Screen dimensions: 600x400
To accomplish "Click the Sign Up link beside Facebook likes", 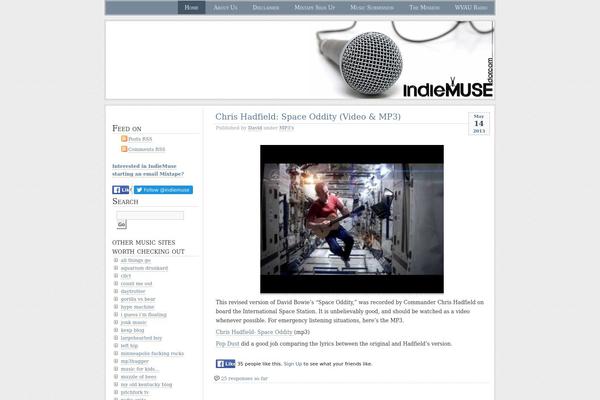I will (293, 364).
